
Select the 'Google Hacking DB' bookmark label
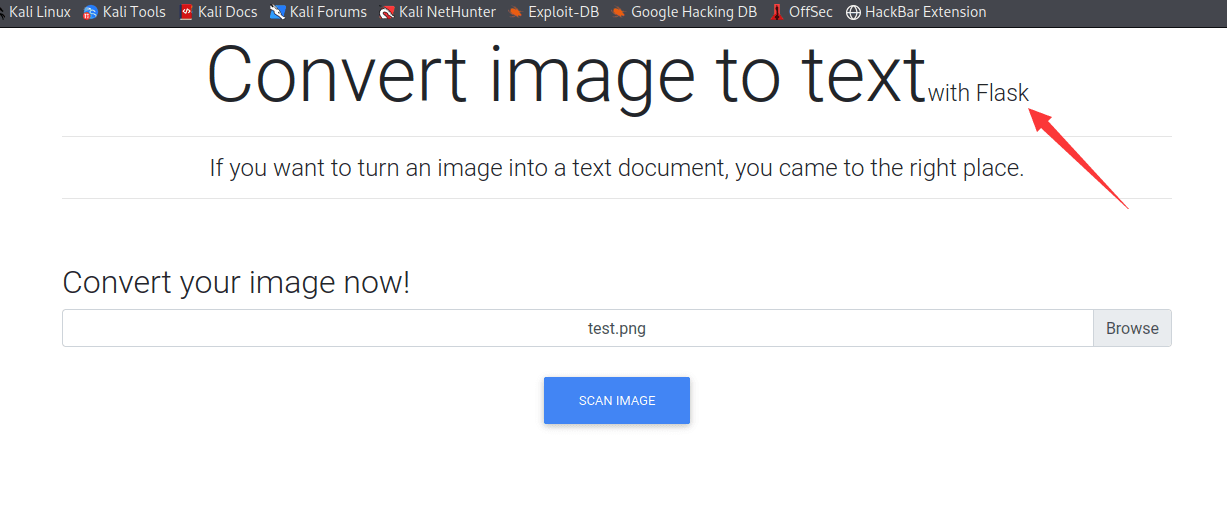point(693,13)
